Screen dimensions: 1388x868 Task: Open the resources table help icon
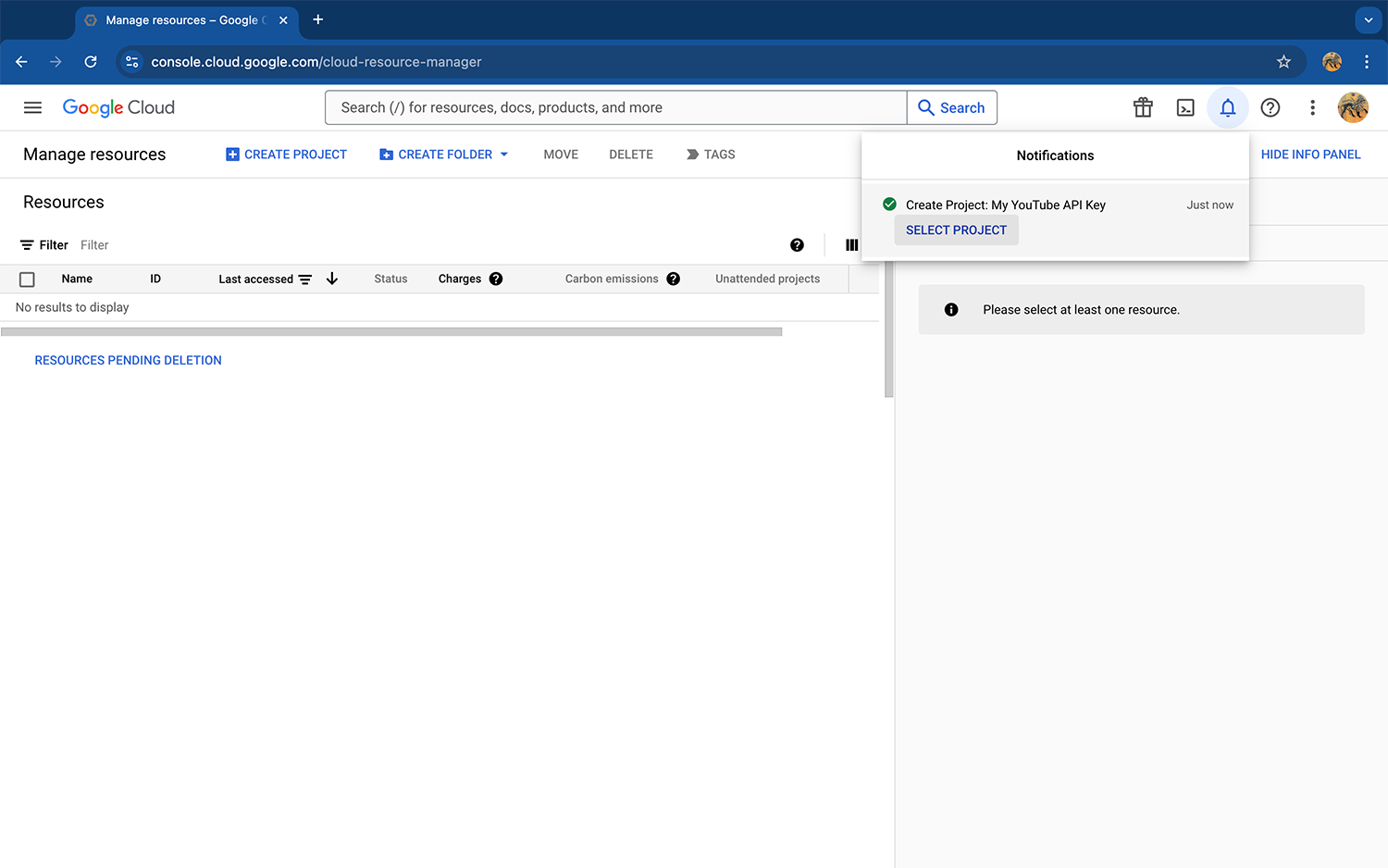click(x=797, y=245)
